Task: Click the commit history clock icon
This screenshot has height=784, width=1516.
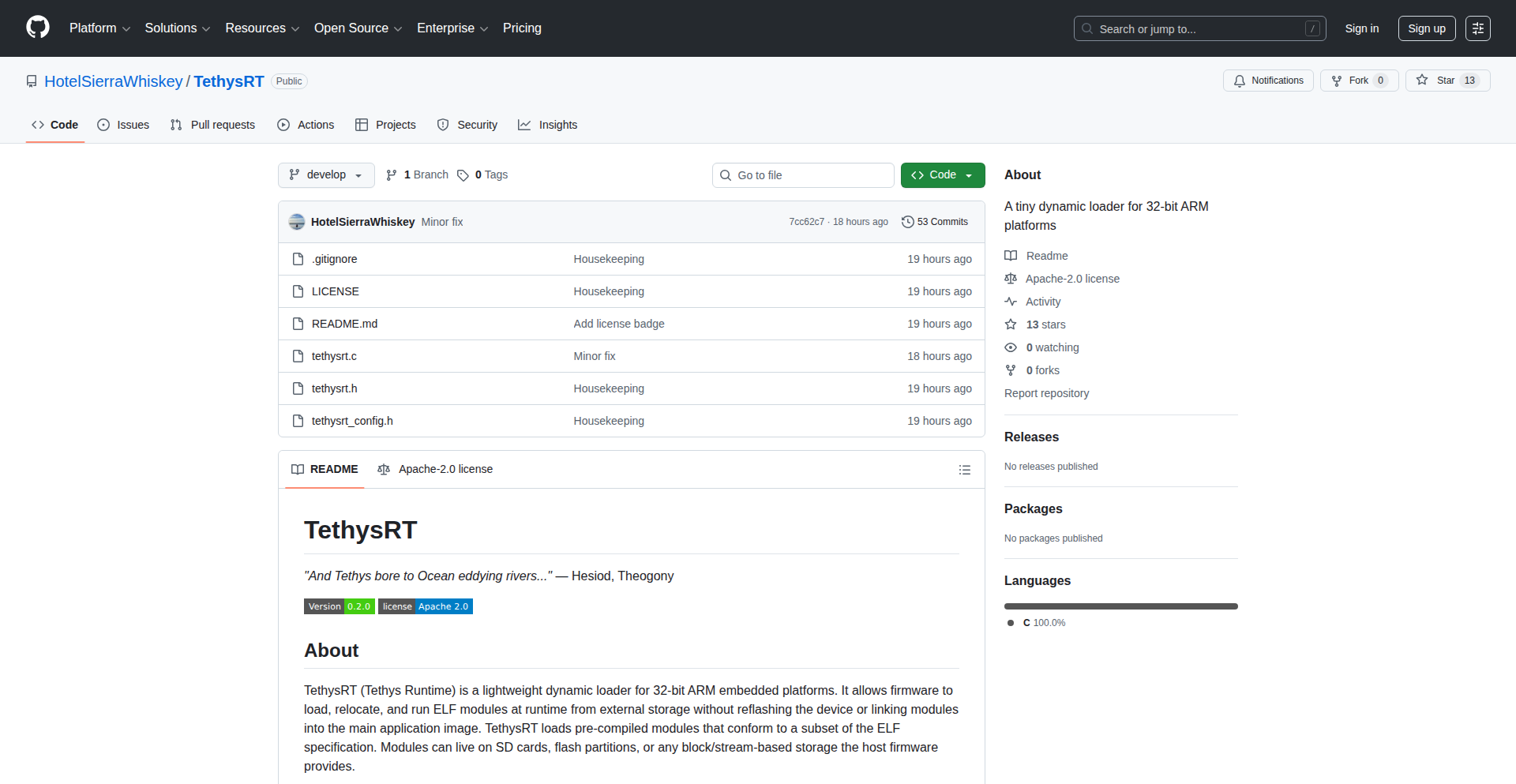Action: 907,222
